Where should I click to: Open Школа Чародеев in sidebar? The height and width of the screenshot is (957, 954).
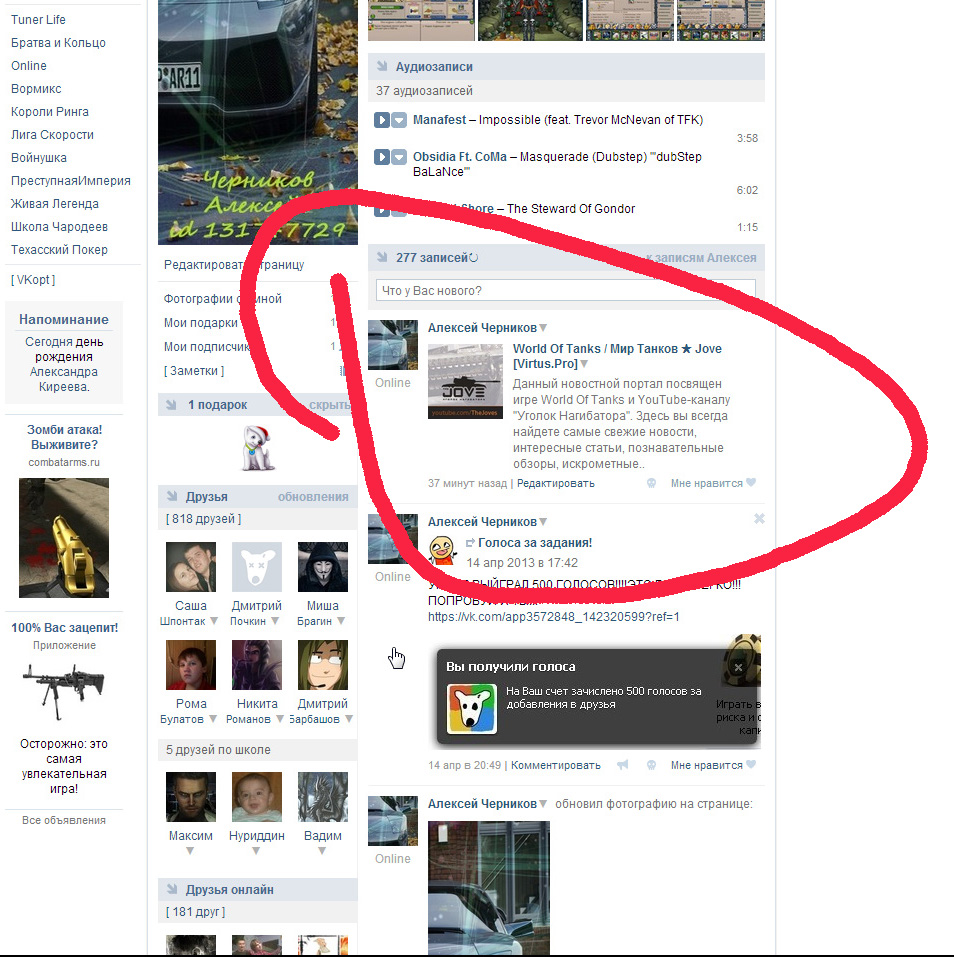click(59, 226)
